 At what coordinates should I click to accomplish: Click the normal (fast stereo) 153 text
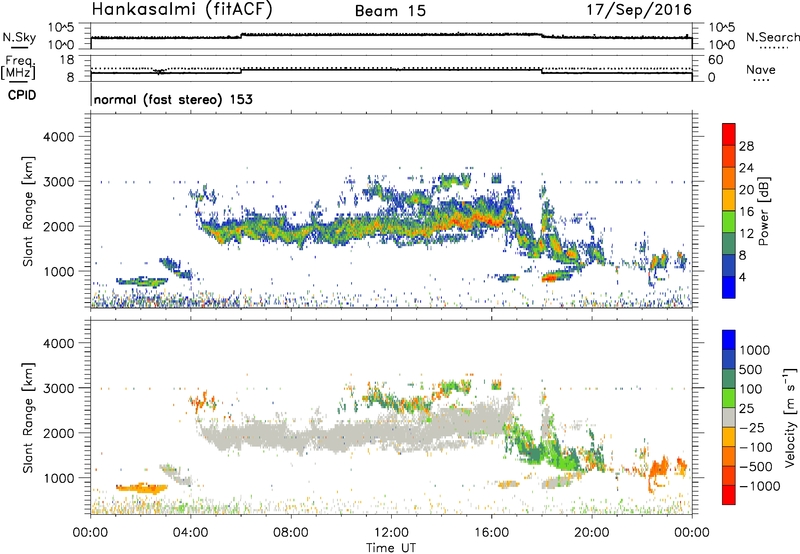point(173,99)
